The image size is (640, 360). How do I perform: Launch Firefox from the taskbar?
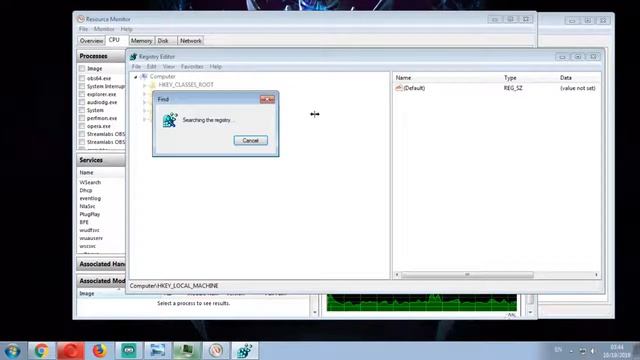[99, 351]
